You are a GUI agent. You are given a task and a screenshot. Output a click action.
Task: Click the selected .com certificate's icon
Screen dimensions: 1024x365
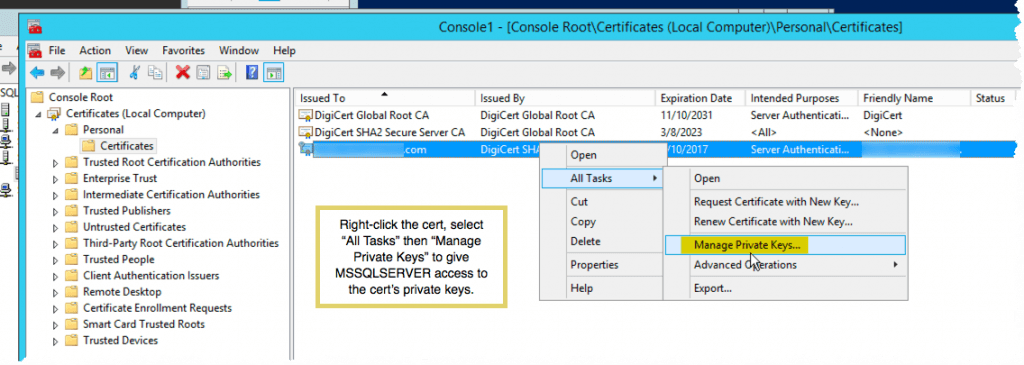[x=306, y=149]
